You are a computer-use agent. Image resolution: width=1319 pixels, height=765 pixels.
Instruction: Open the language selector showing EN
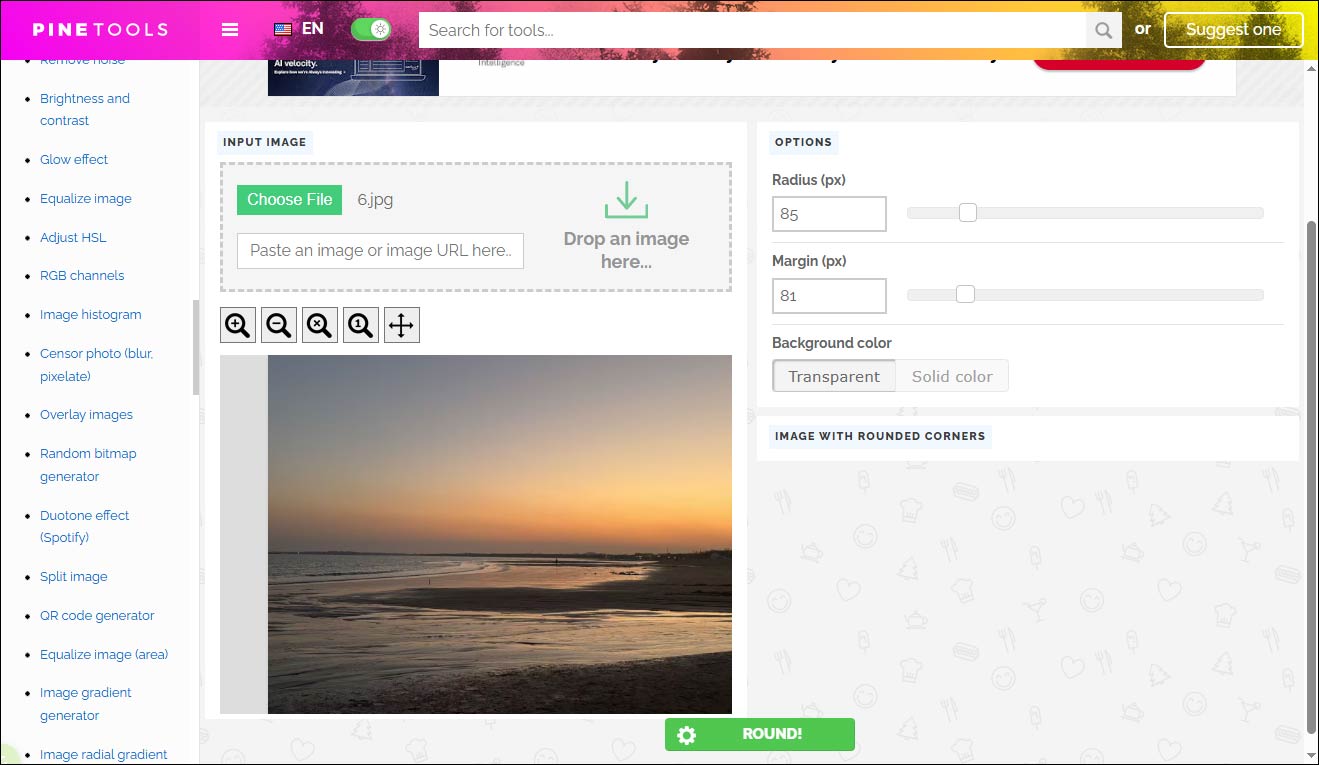298,28
